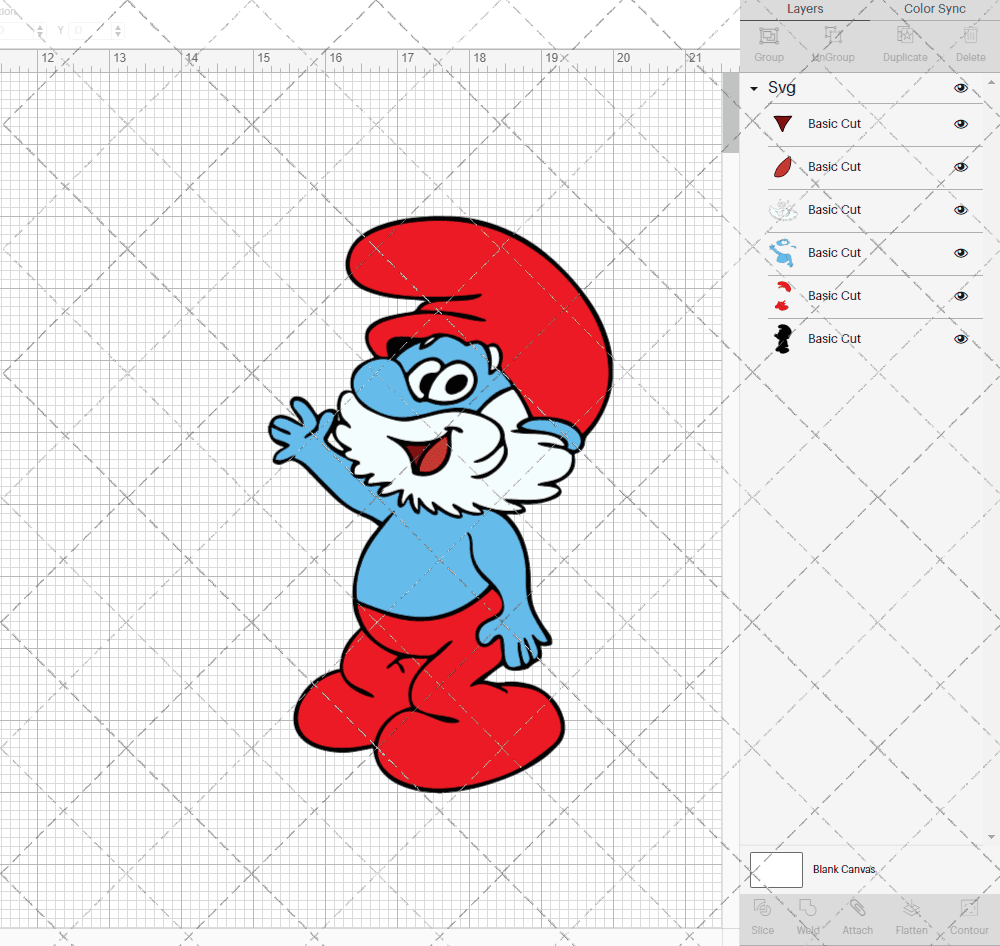Click the Attach paperclip icon
The image size is (1000, 946).
pos(857,908)
